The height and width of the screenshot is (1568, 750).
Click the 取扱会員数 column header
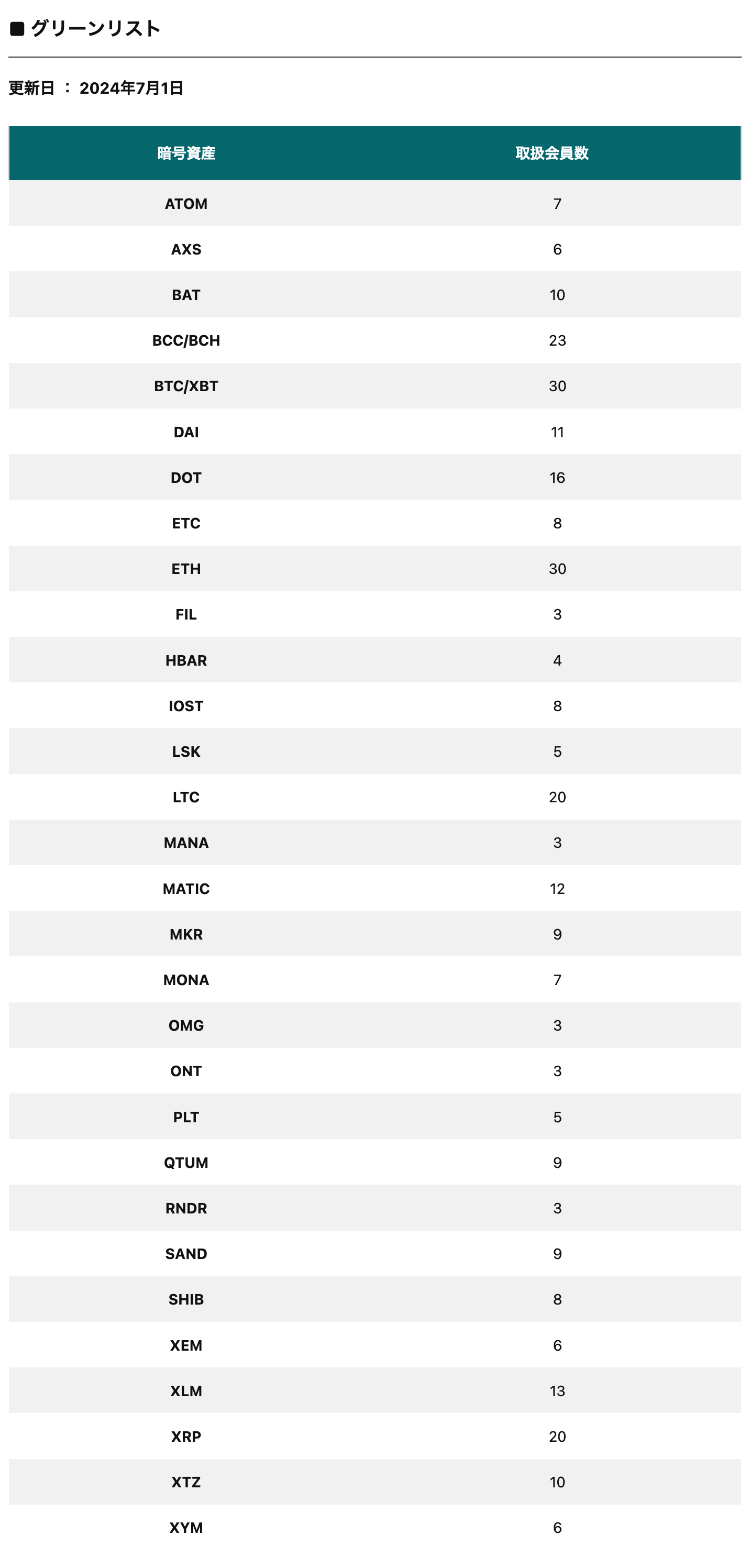pyautogui.click(x=552, y=153)
